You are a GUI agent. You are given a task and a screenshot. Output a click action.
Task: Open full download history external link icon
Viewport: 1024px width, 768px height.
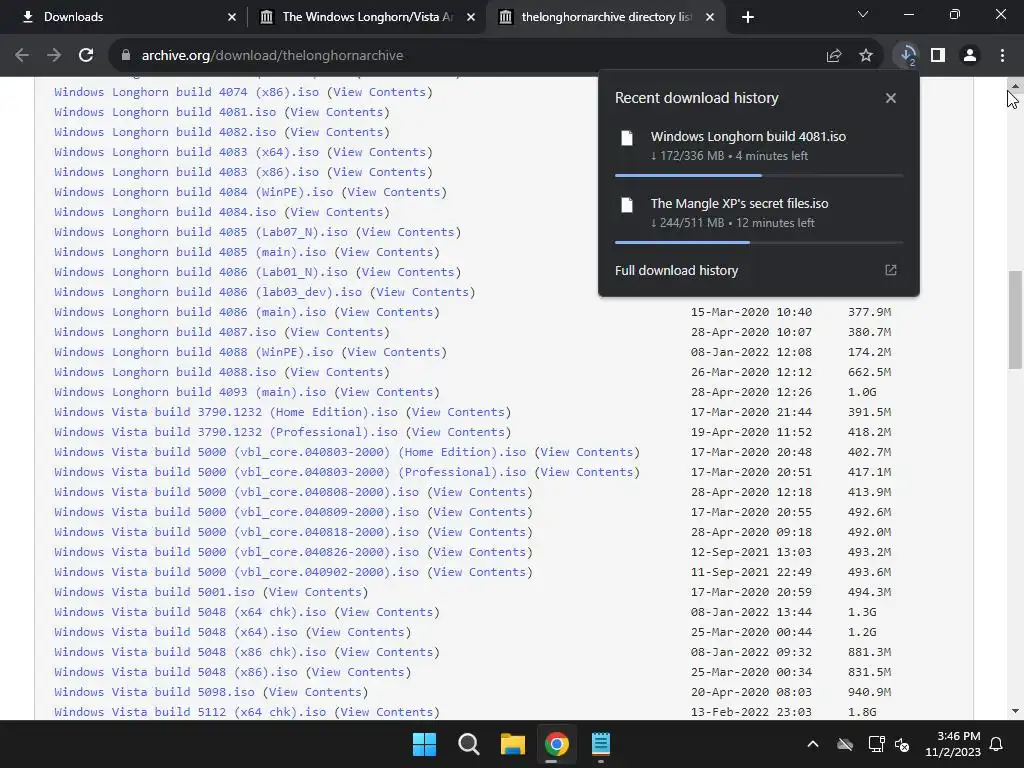point(891,270)
